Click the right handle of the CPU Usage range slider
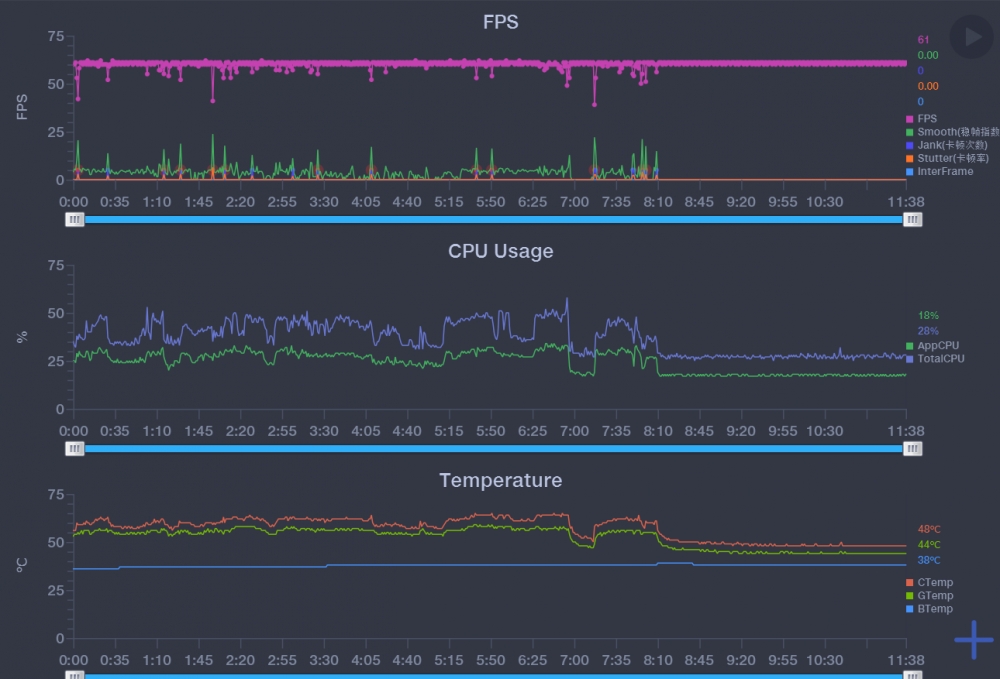Viewport: 1000px width, 679px height. (x=913, y=449)
